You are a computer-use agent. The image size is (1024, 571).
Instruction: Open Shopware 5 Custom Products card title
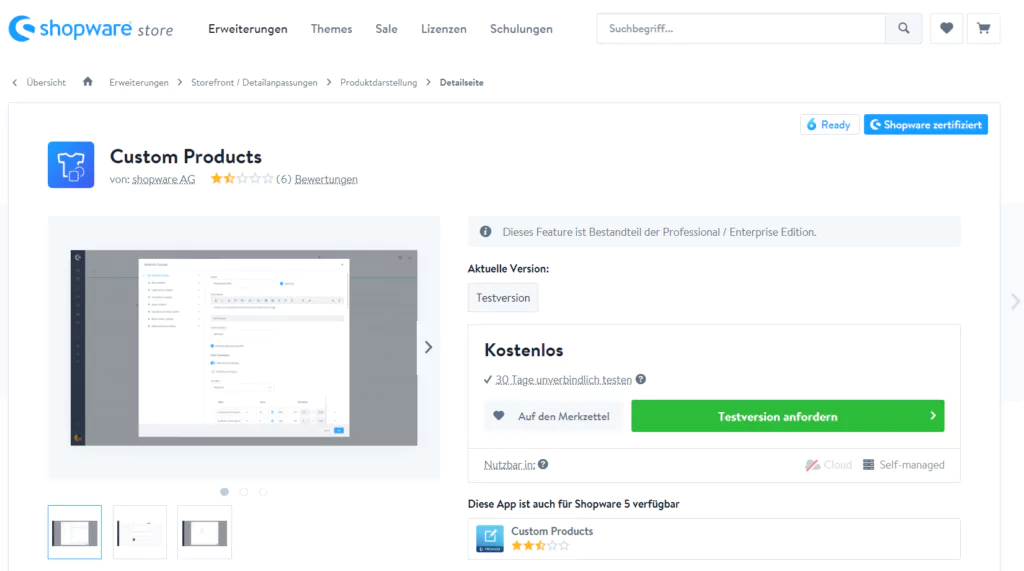coord(552,531)
